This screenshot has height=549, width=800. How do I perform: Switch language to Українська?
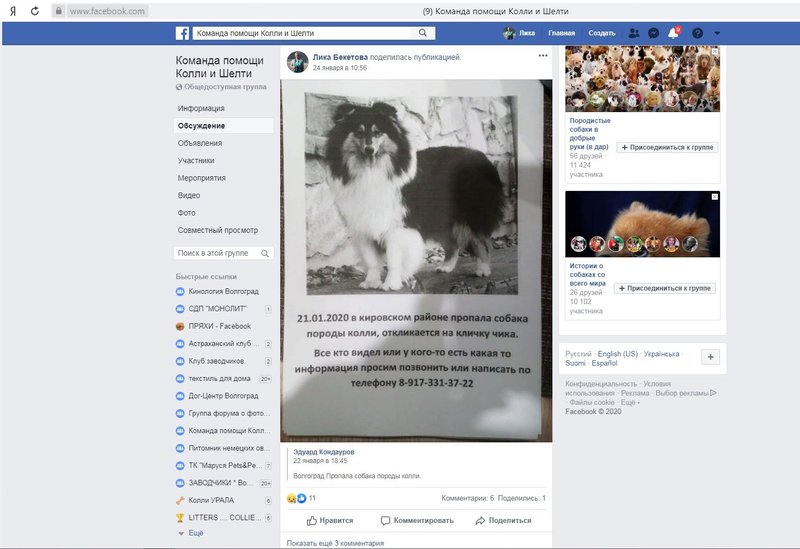click(661, 354)
